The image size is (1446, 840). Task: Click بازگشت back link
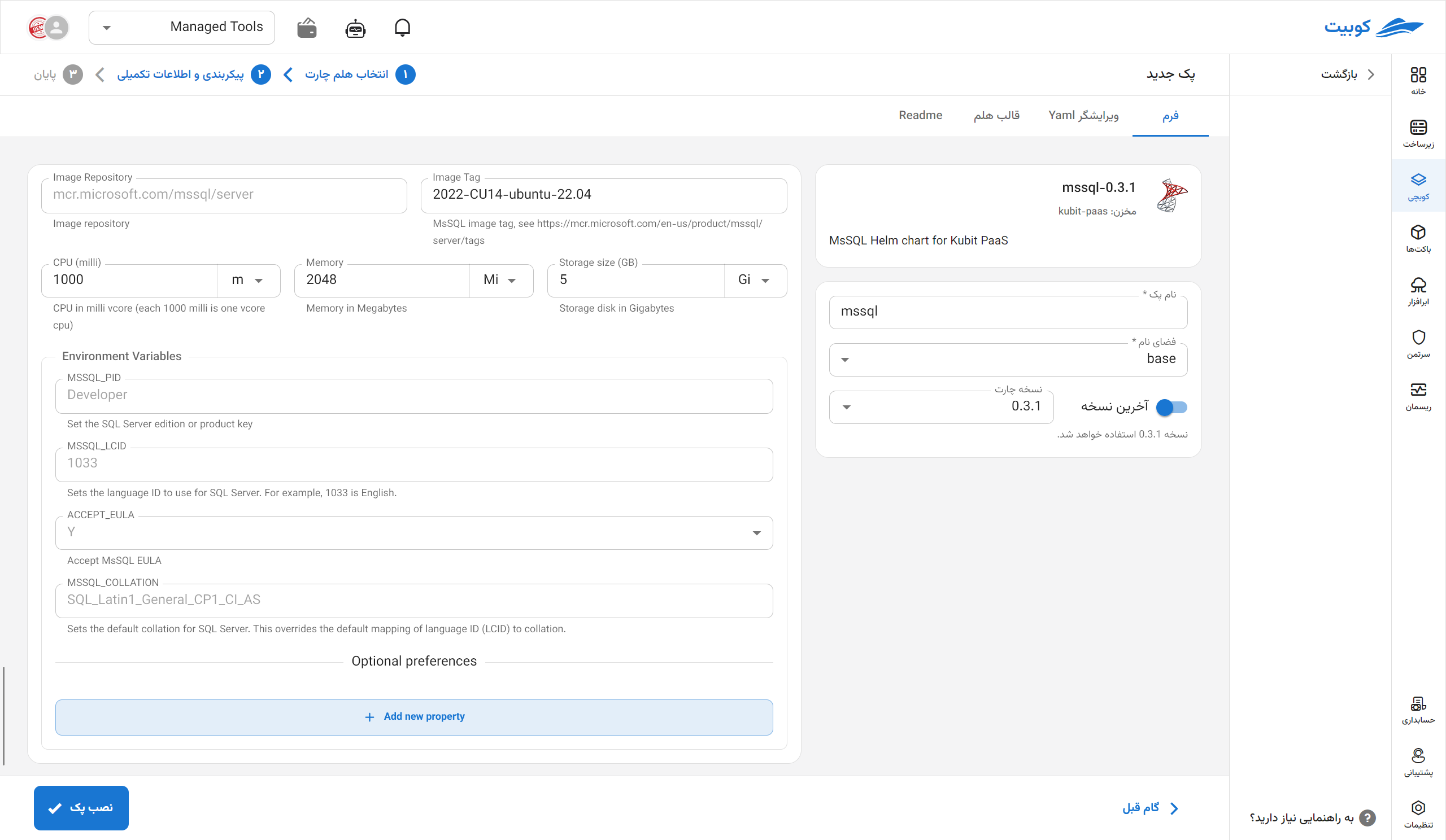click(1339, 74)
